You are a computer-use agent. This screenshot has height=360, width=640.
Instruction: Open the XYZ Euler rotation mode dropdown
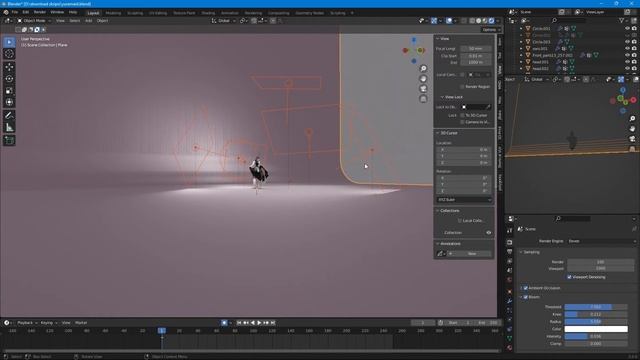(x=464, y=200)
